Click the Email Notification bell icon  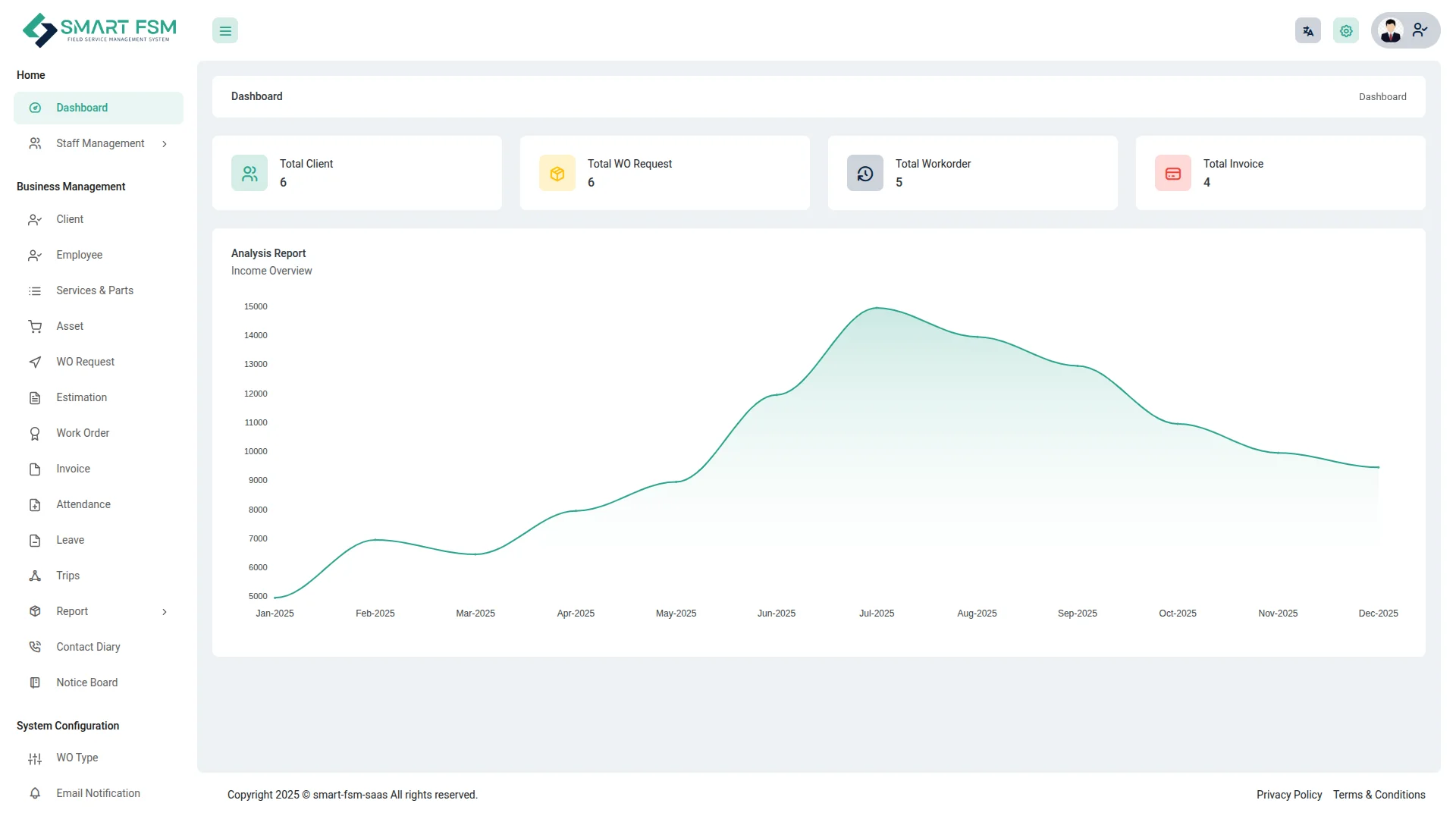(x=35, y=793)
